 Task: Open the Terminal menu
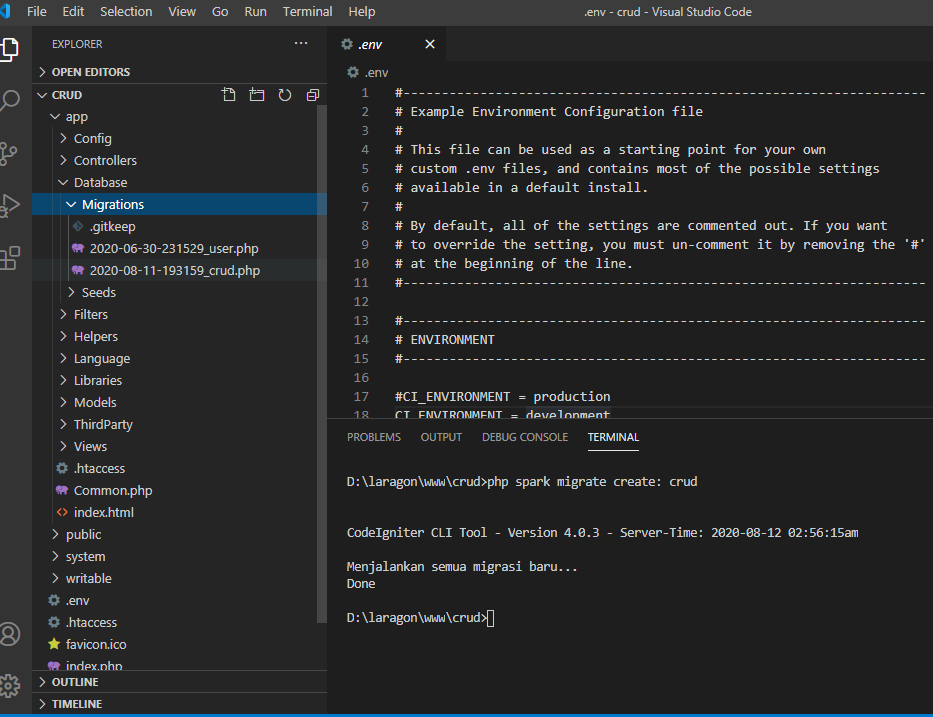[x=307, y=11]
